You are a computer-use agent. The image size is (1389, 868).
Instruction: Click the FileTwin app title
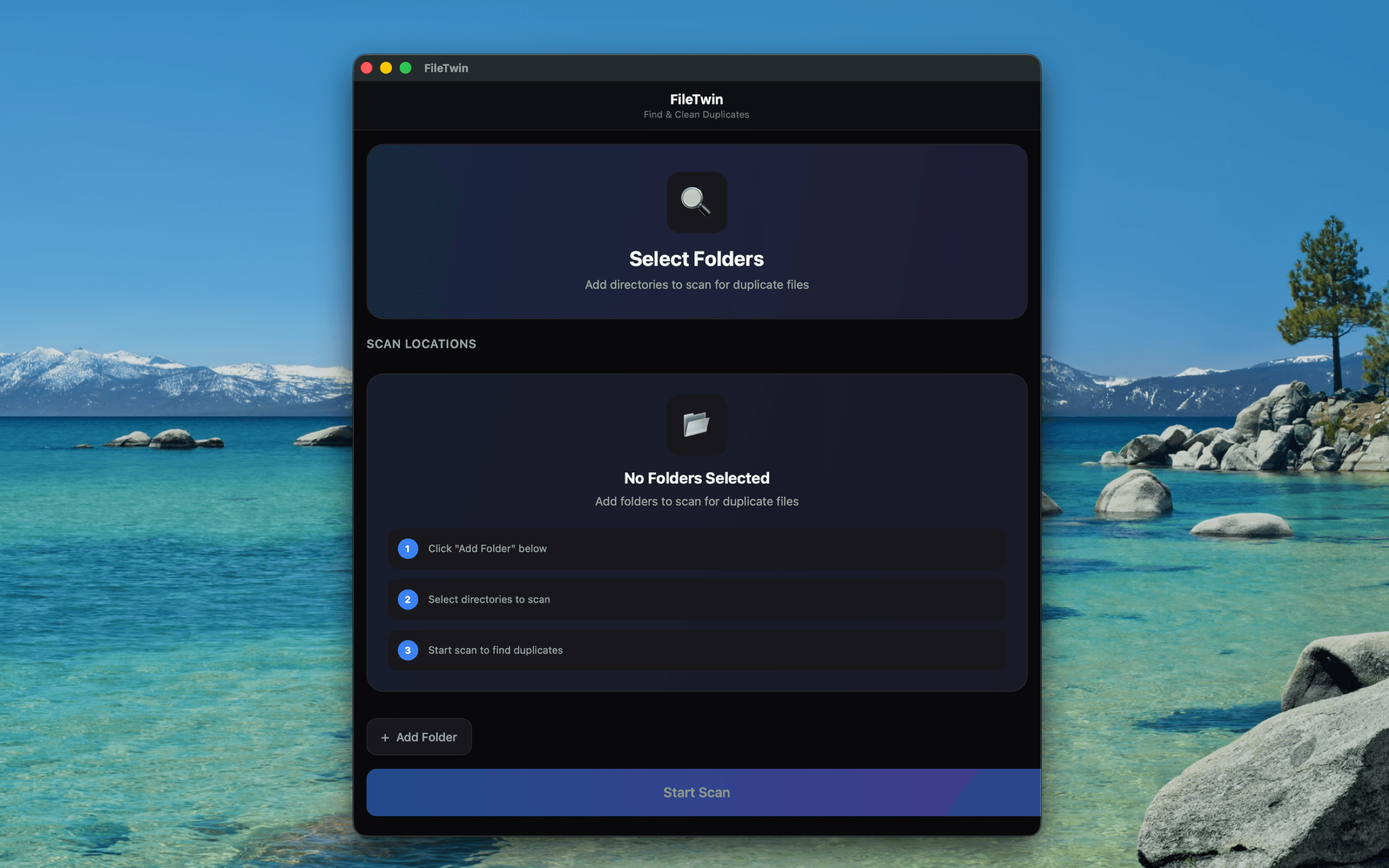695,99
